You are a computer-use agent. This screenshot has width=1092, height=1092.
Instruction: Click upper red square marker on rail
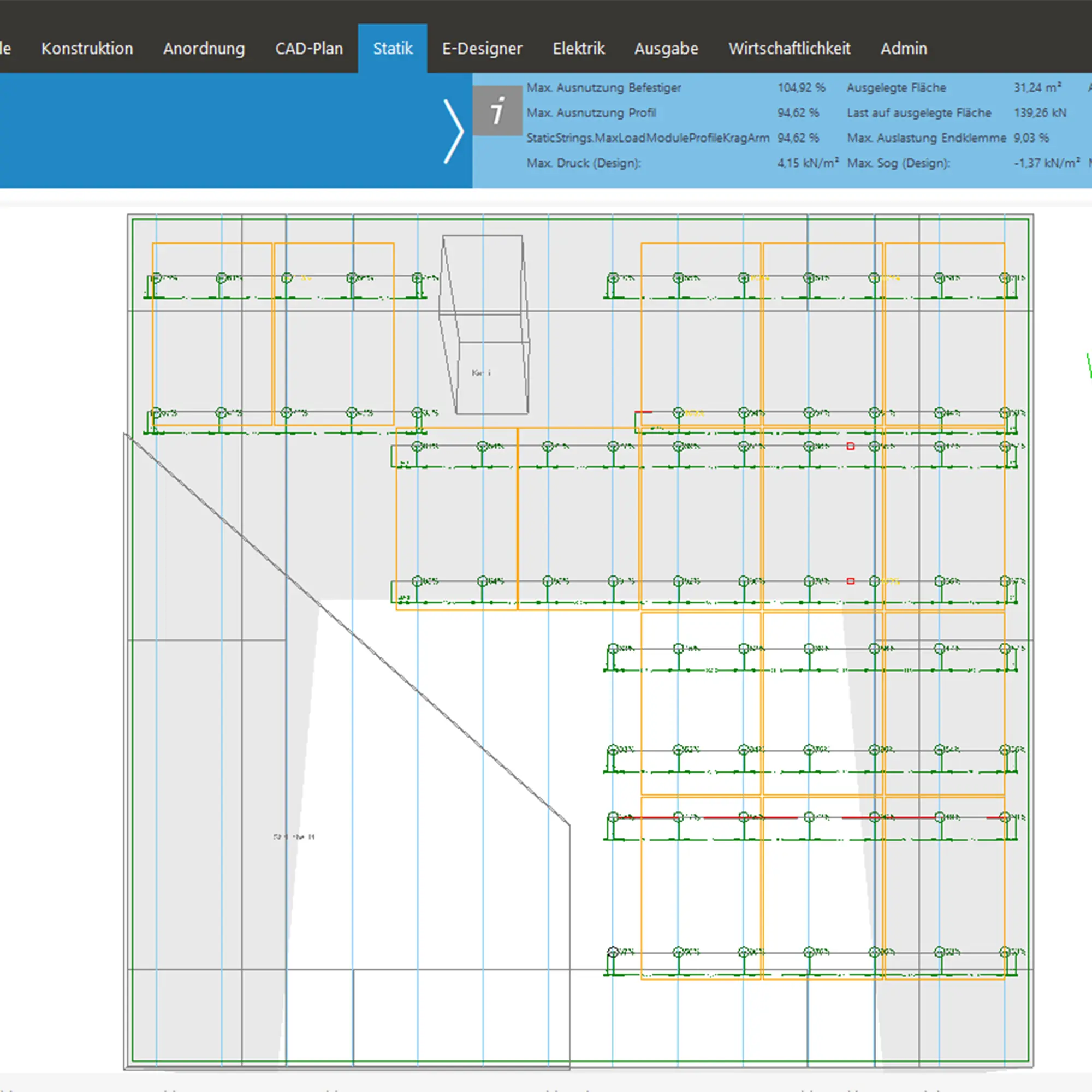click(851, 447)
